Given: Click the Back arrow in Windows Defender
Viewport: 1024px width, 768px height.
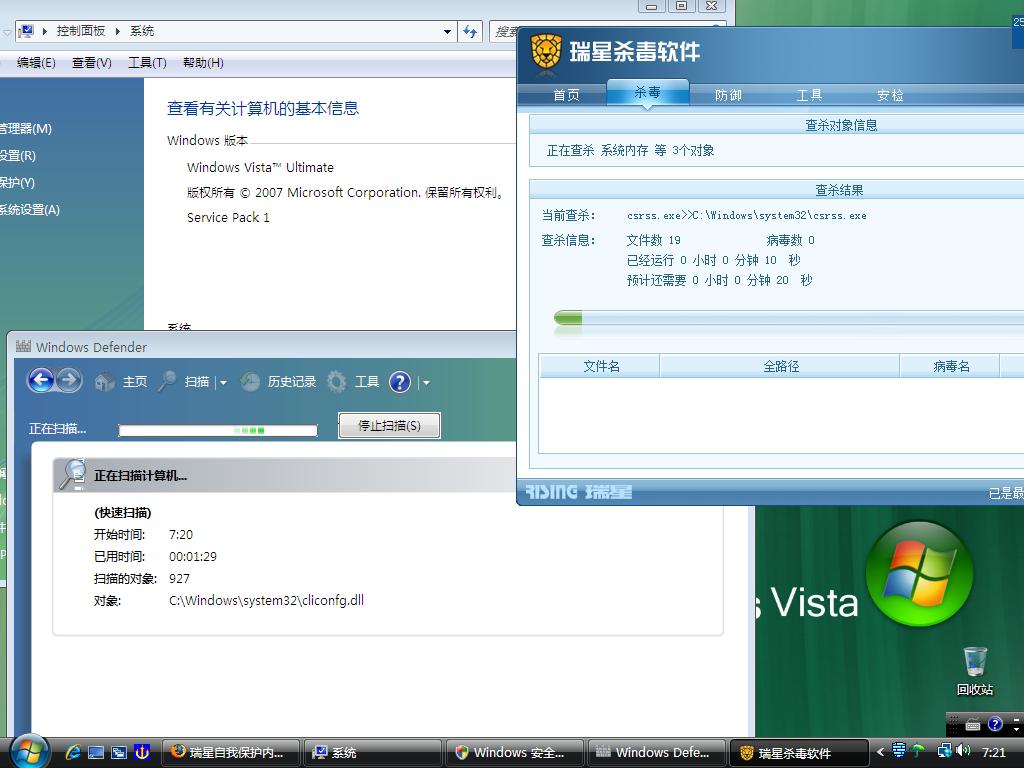Looking at the screenshot, I should (40, 380).
